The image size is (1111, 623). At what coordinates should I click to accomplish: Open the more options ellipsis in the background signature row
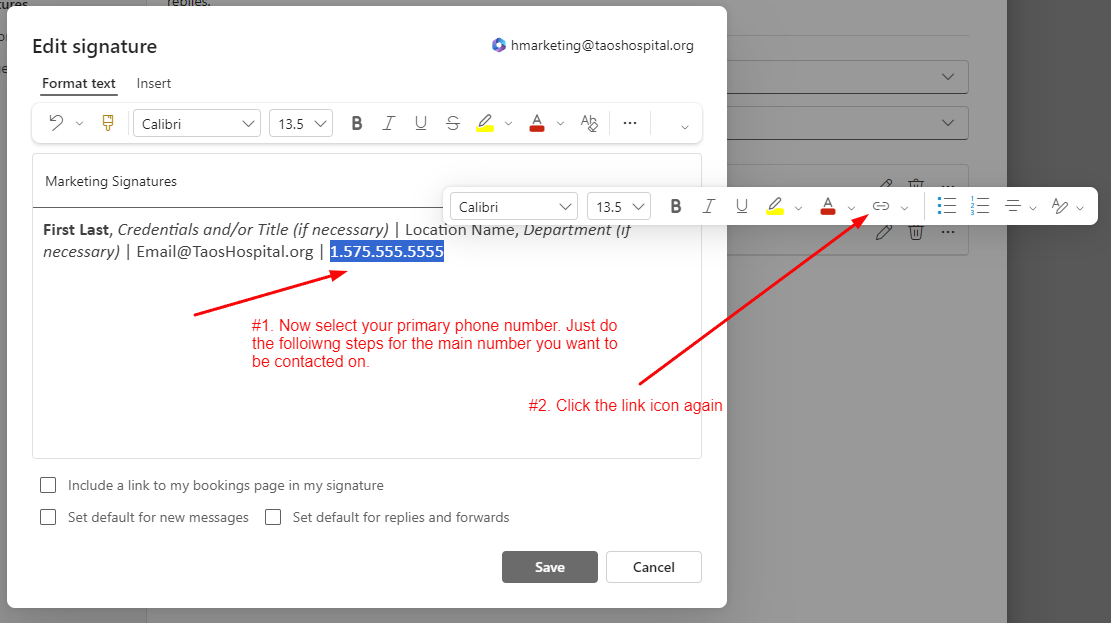(948, 232)
